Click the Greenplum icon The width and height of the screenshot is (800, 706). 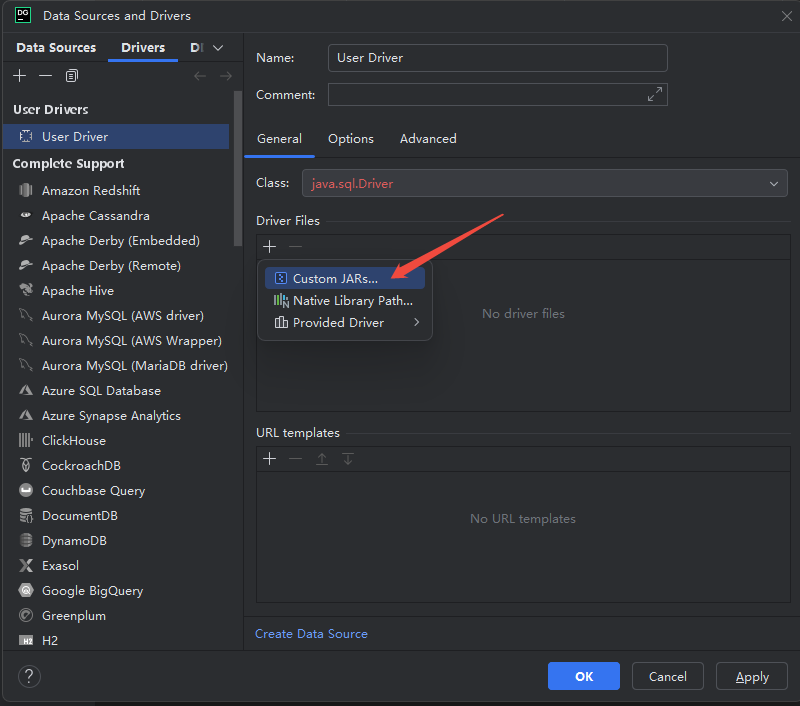coord(26,615)
